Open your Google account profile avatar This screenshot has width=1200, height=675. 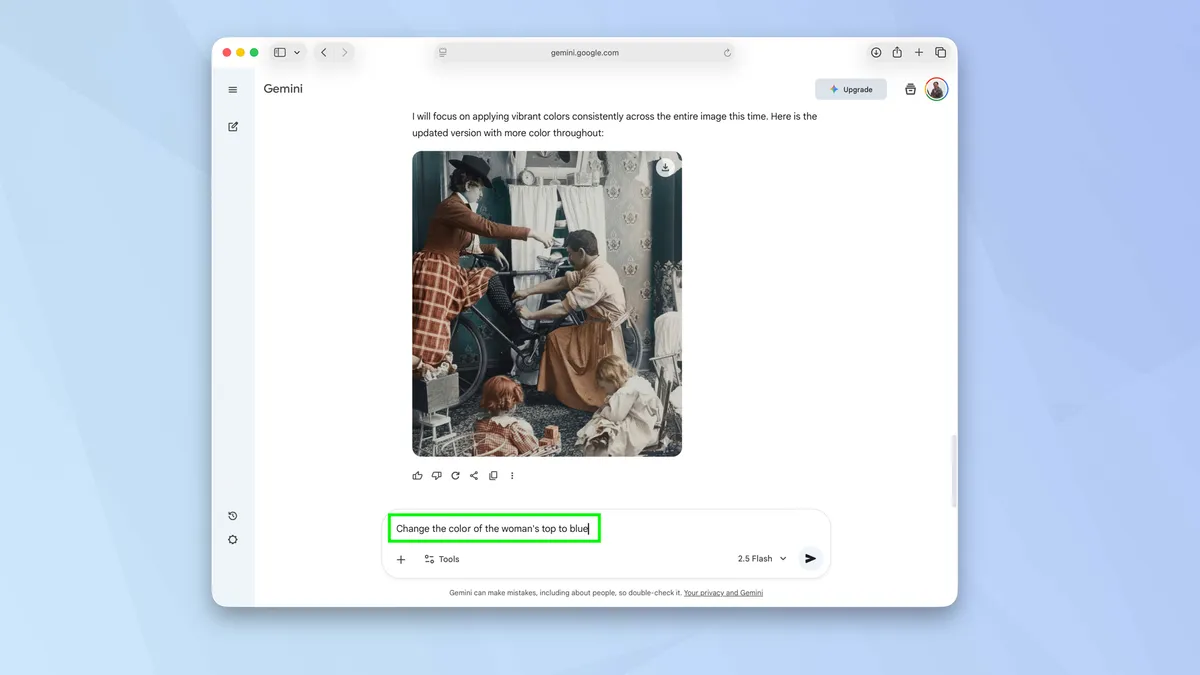pyautogui.click(x=936, y=89)
